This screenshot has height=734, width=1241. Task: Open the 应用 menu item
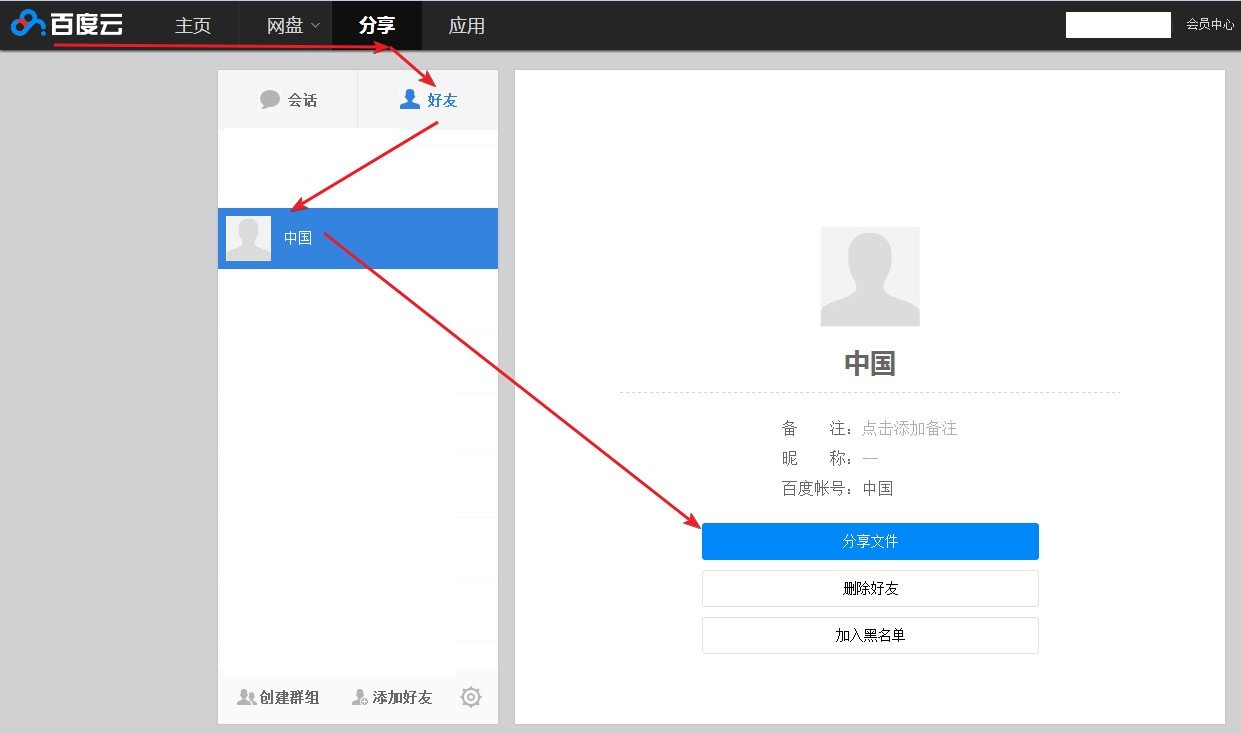click(x=466, y=25)
